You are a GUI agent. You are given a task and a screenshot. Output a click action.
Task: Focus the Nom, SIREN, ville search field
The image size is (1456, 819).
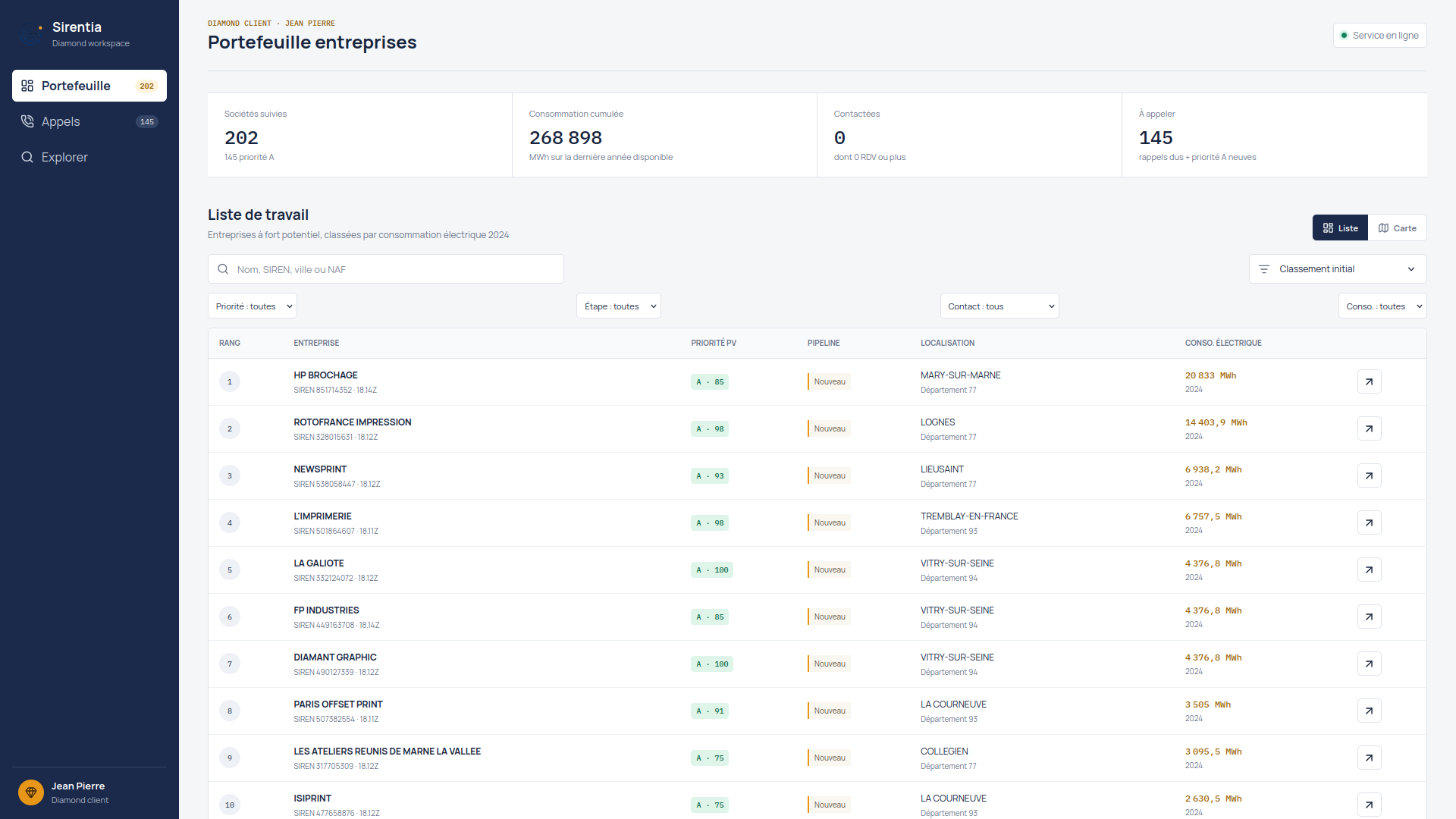[x=385, y=269]
